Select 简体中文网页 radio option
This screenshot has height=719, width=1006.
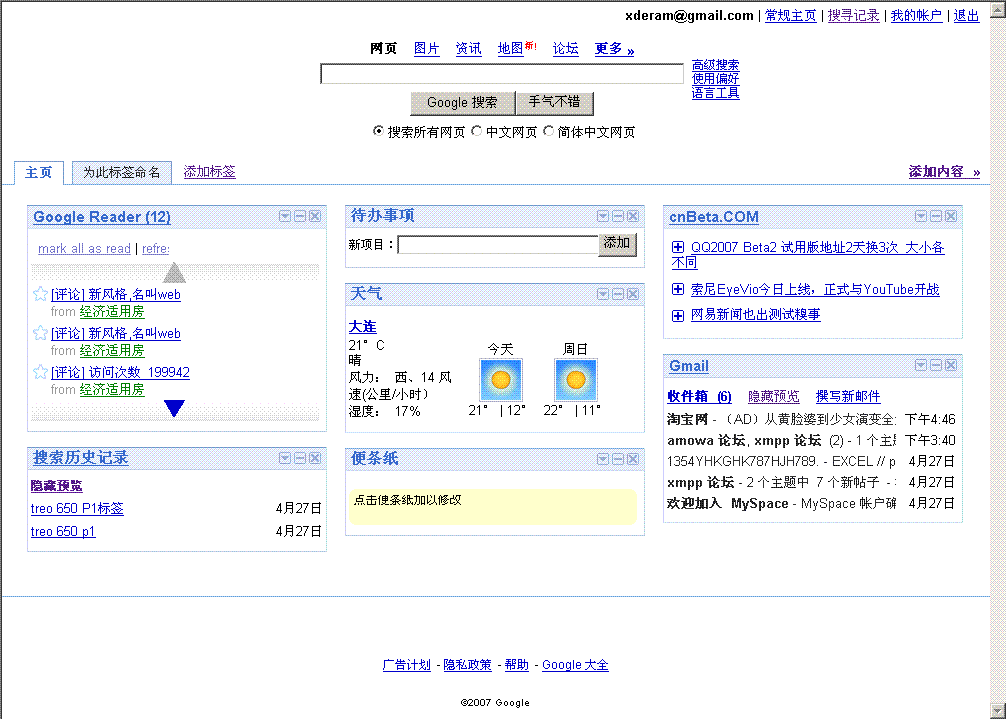pos(549,131)
